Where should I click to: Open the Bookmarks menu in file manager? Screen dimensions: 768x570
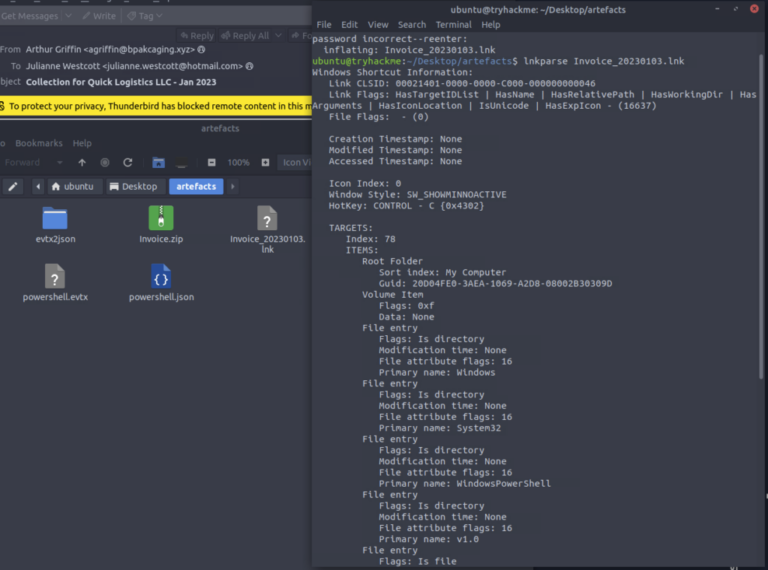tap(38, 143)
